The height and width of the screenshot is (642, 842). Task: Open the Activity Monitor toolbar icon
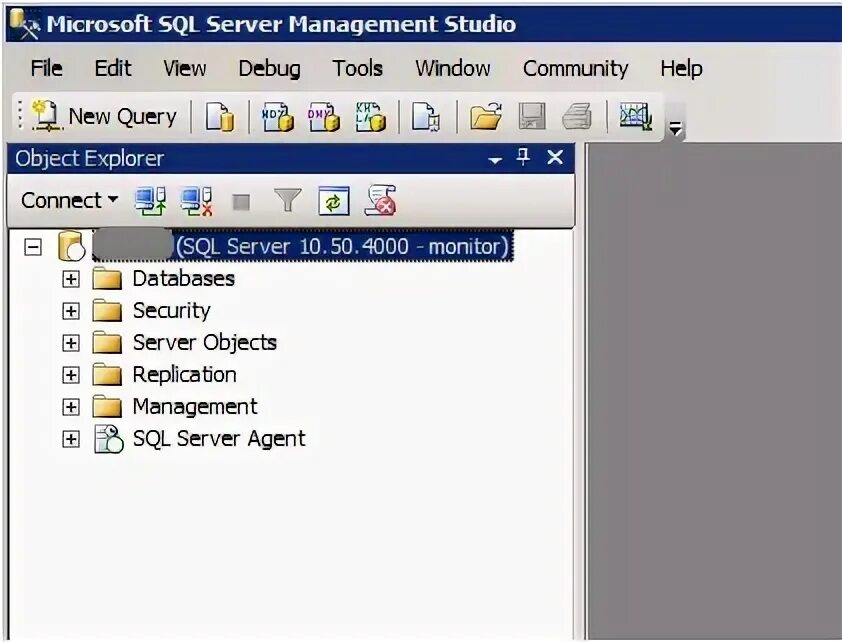tap(636, 116)
